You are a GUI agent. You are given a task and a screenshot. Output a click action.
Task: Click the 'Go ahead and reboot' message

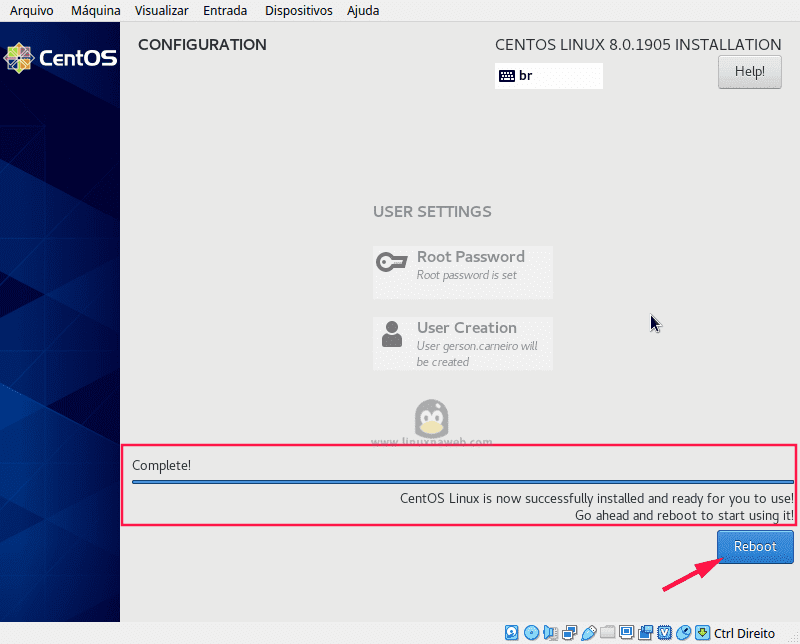coord(684,515)
